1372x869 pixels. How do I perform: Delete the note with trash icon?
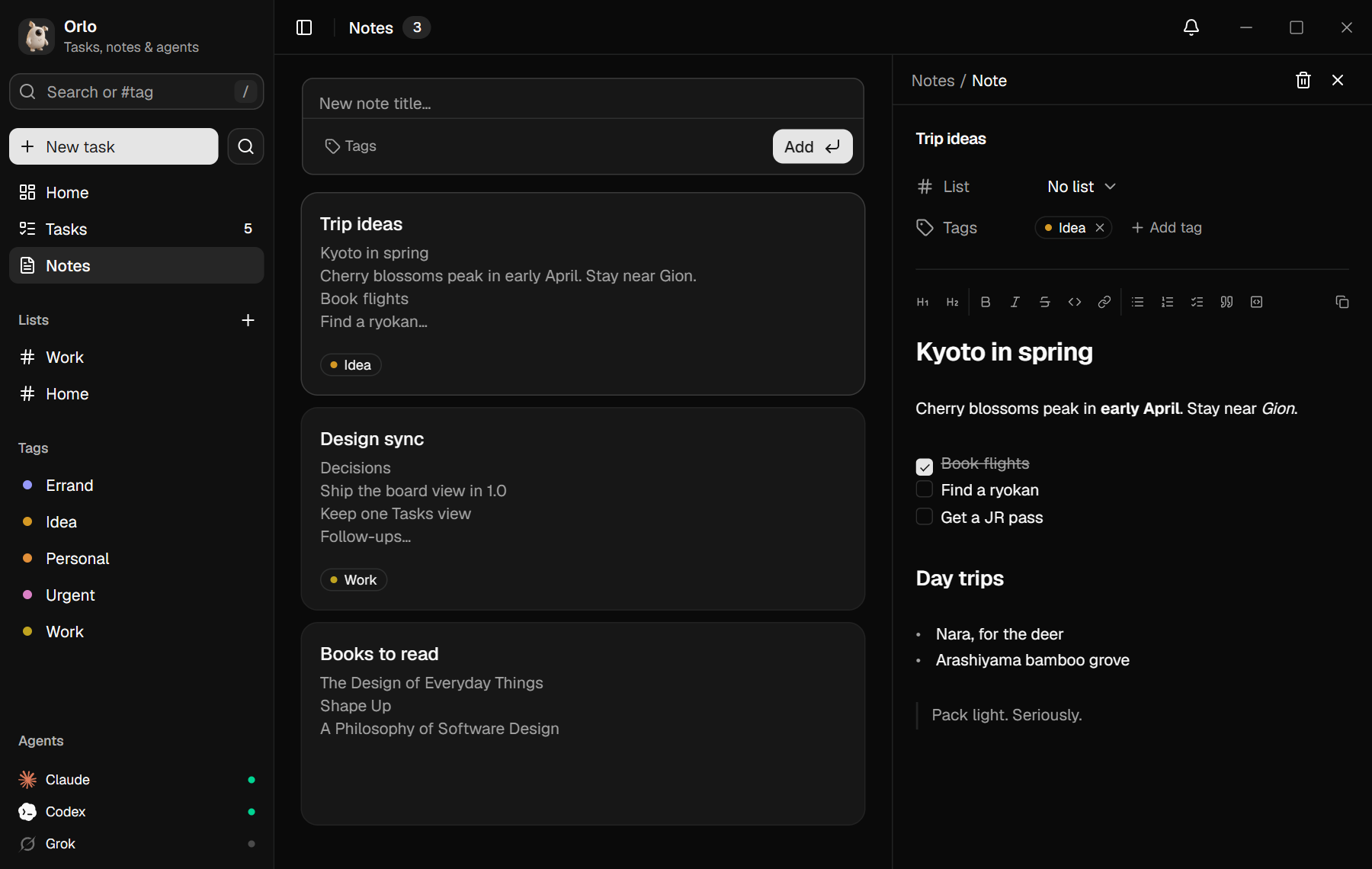point(1303,80)
